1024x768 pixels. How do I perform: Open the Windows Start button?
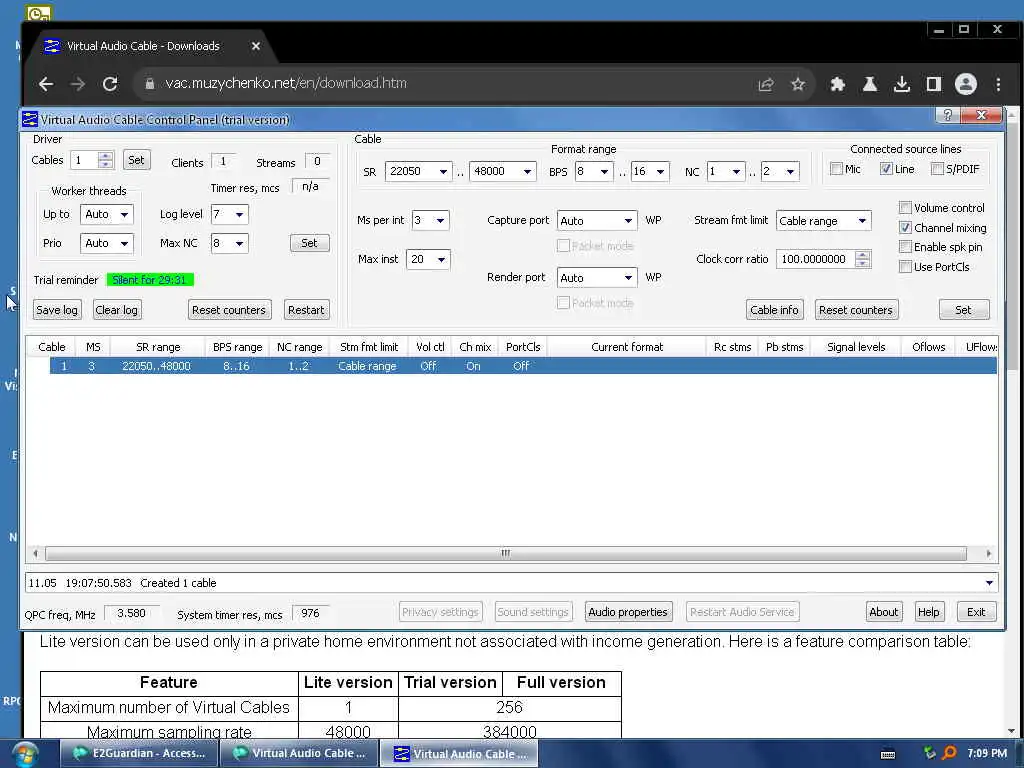coord(24,754)
